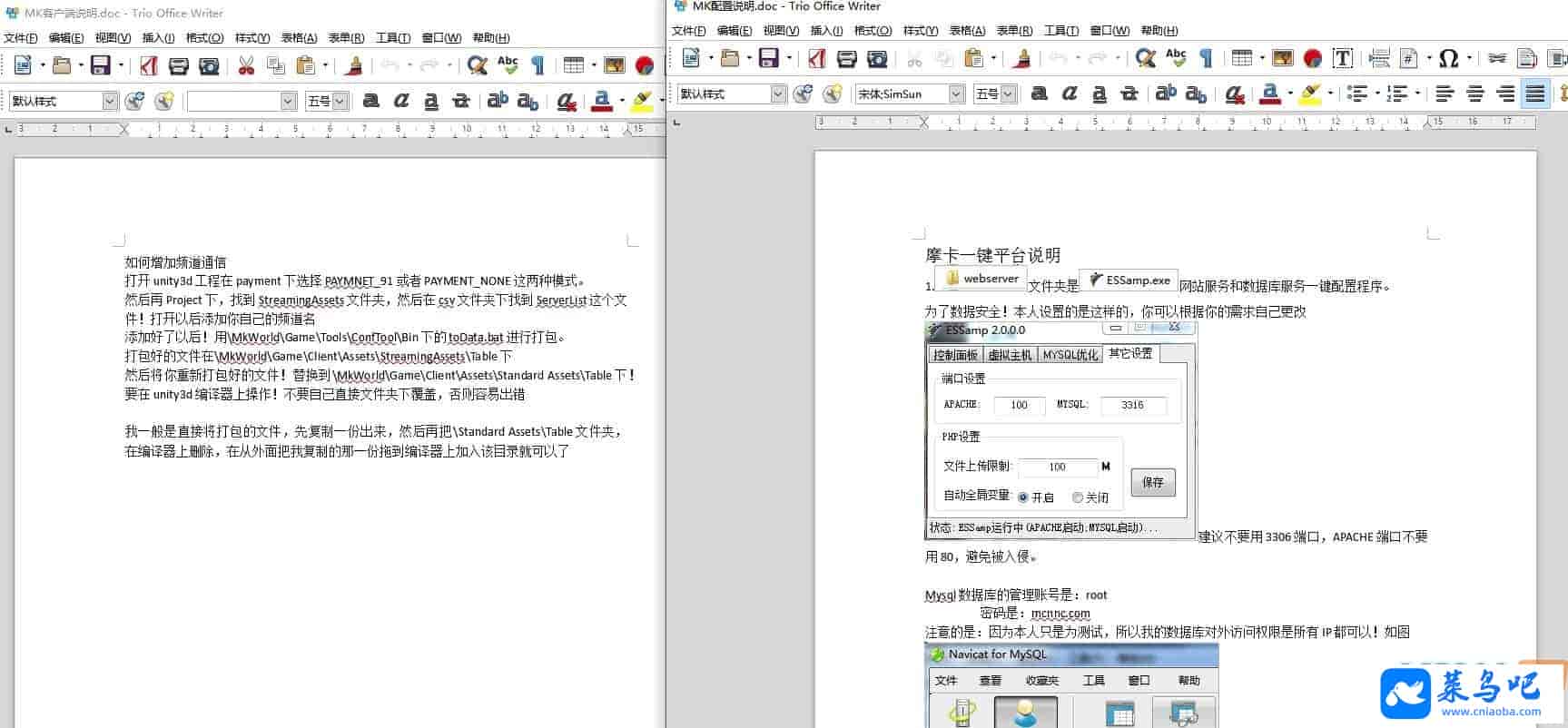Toggle formatting marks in MK配置说明 window
The image size is (1568, 728).
coord(1207,58)
